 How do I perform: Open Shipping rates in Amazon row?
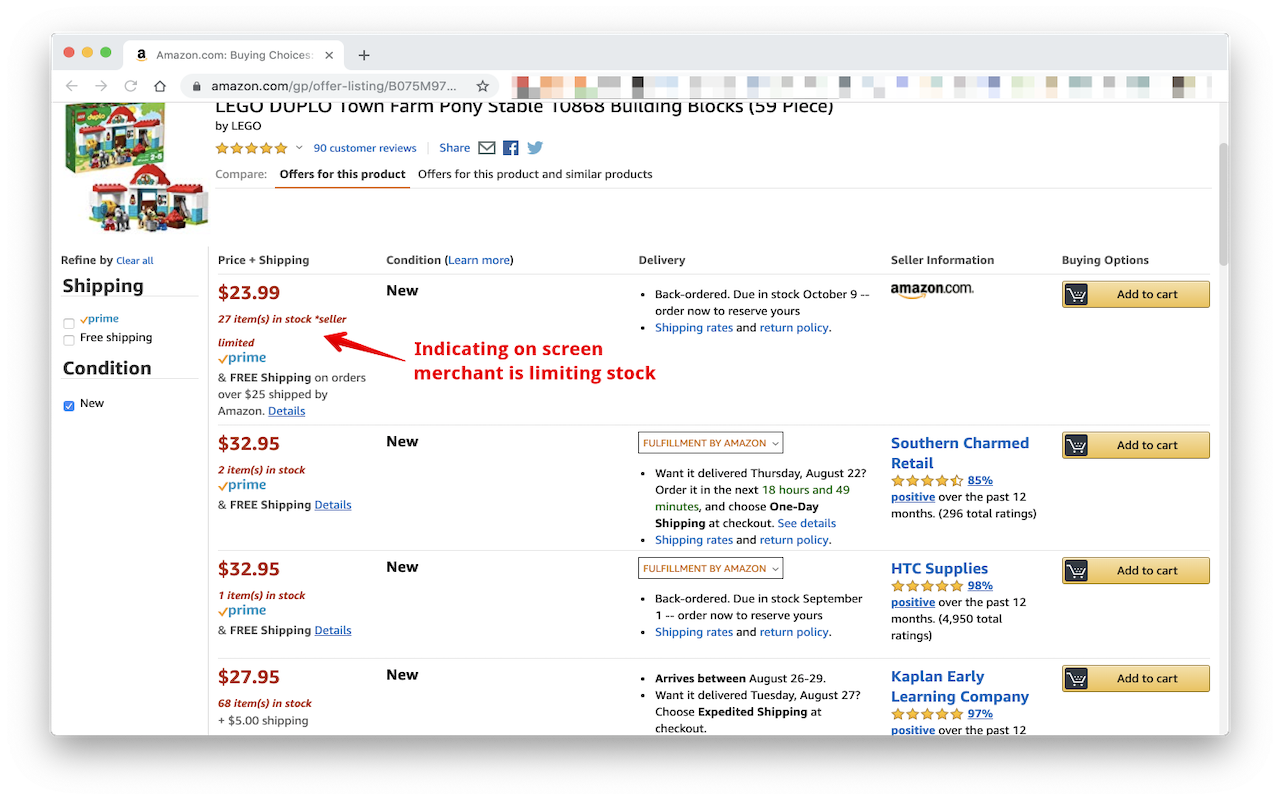click(x=694, y=327)
